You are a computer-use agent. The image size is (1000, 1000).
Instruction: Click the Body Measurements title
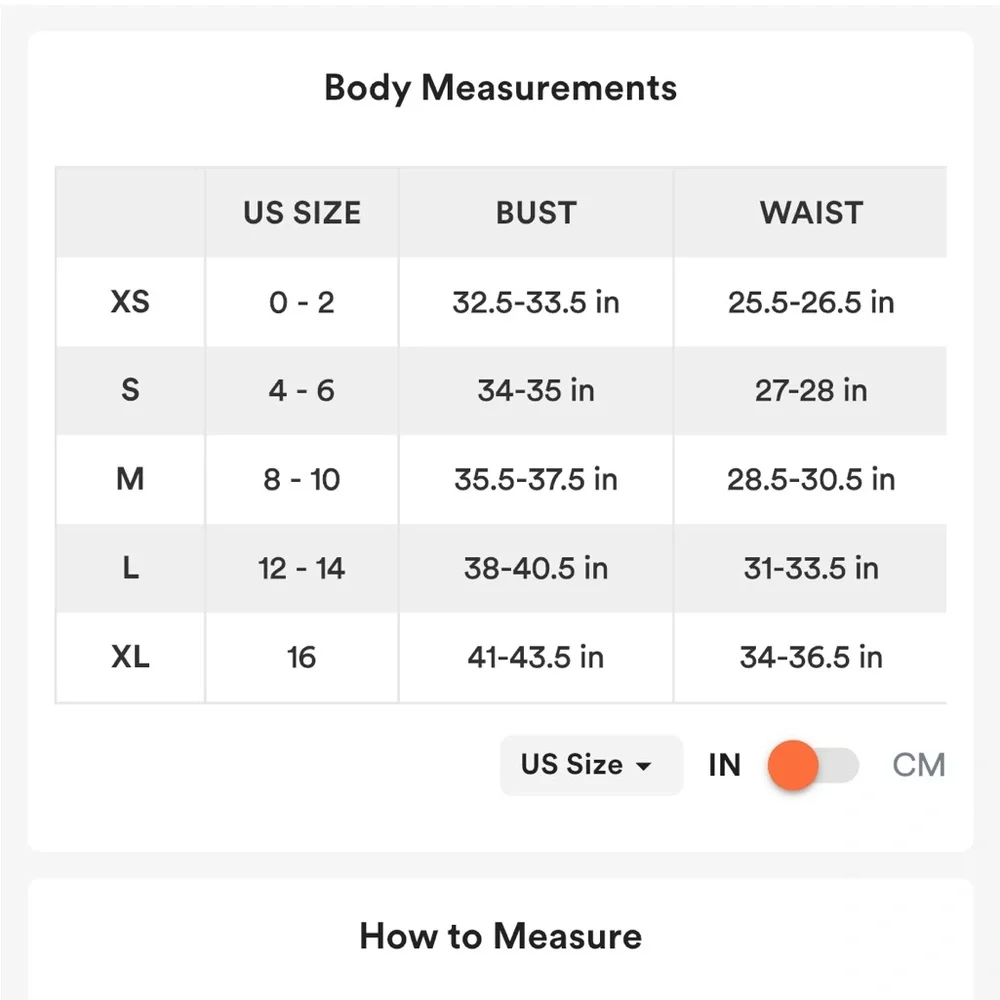pyautogui.click(x=500, y=88)
